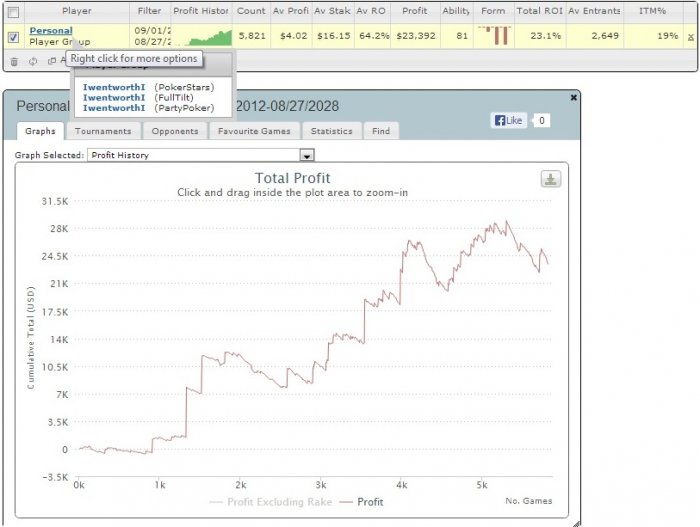This screenshot has width=700, height=527.
Task: Download the Total Profit chart
Action: (x=551, y=179)
